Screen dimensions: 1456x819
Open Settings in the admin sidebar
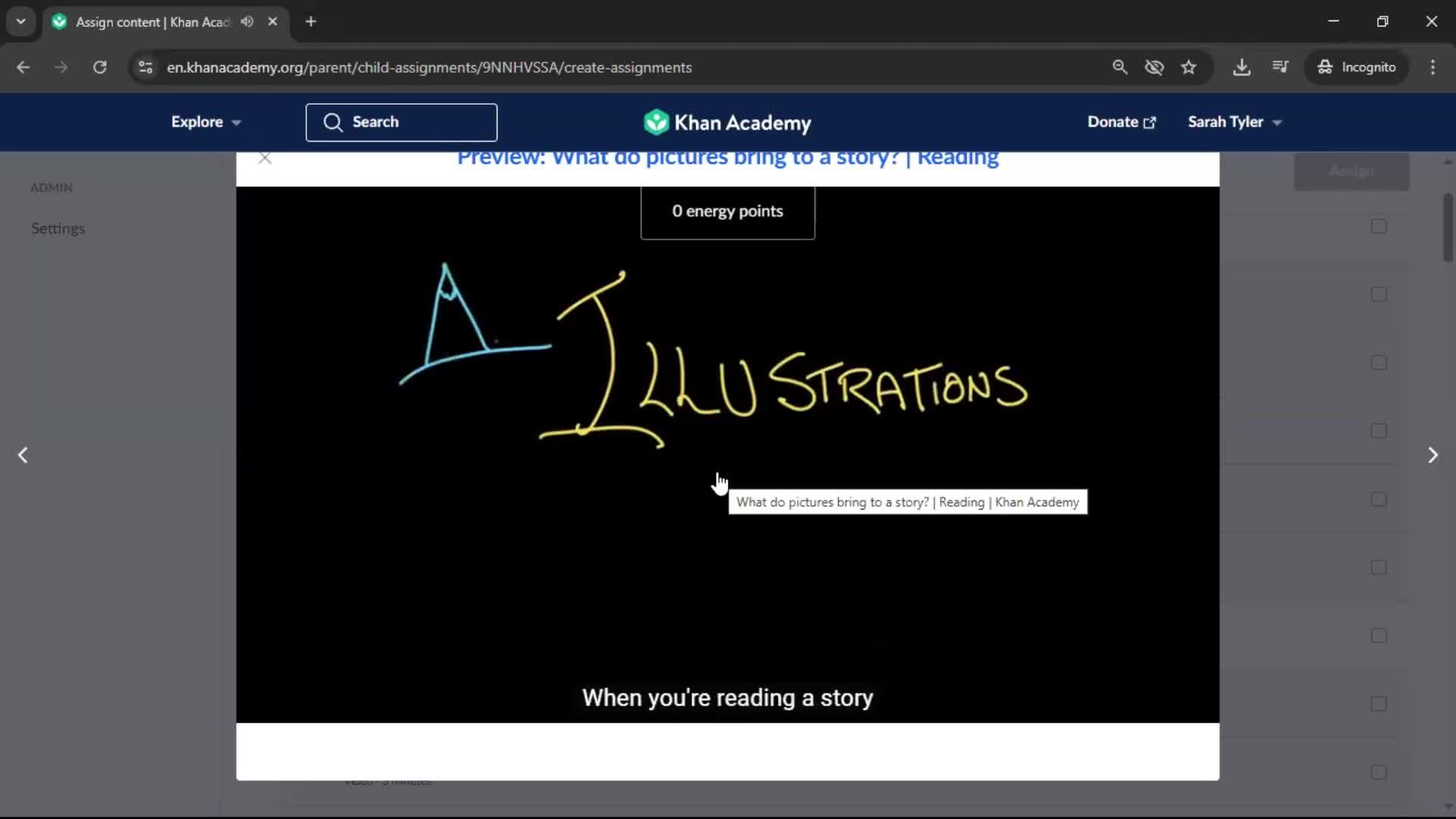coord(58,228)
